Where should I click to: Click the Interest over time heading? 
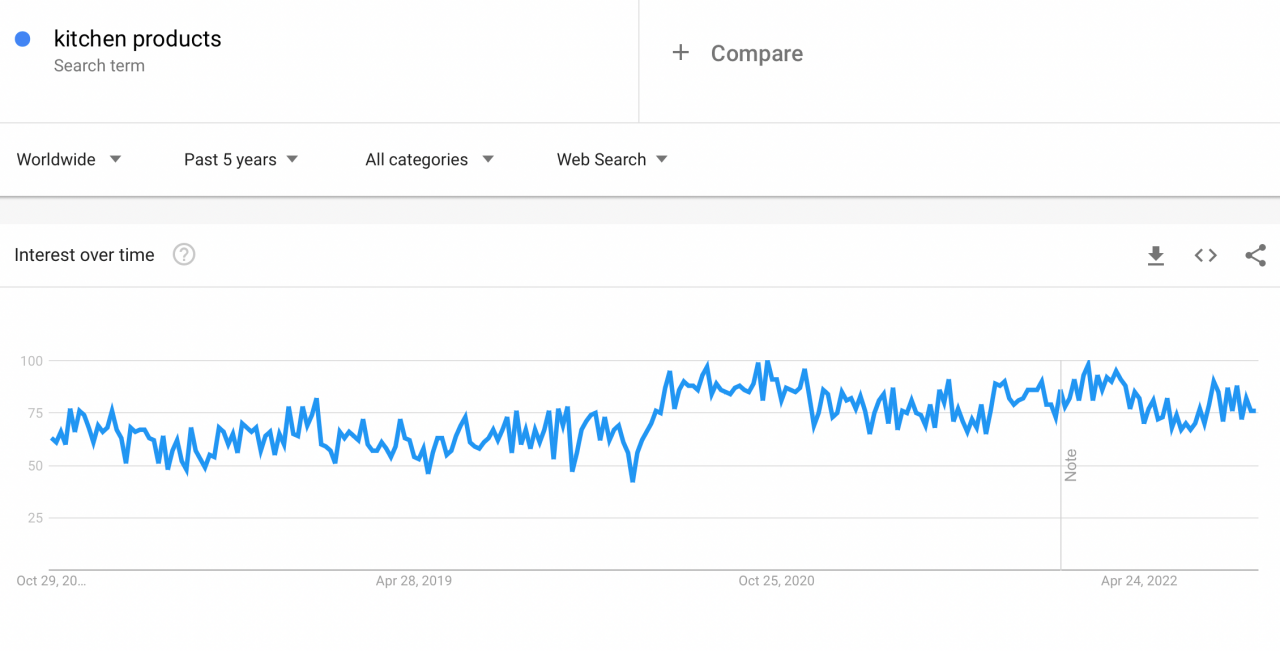84,255
